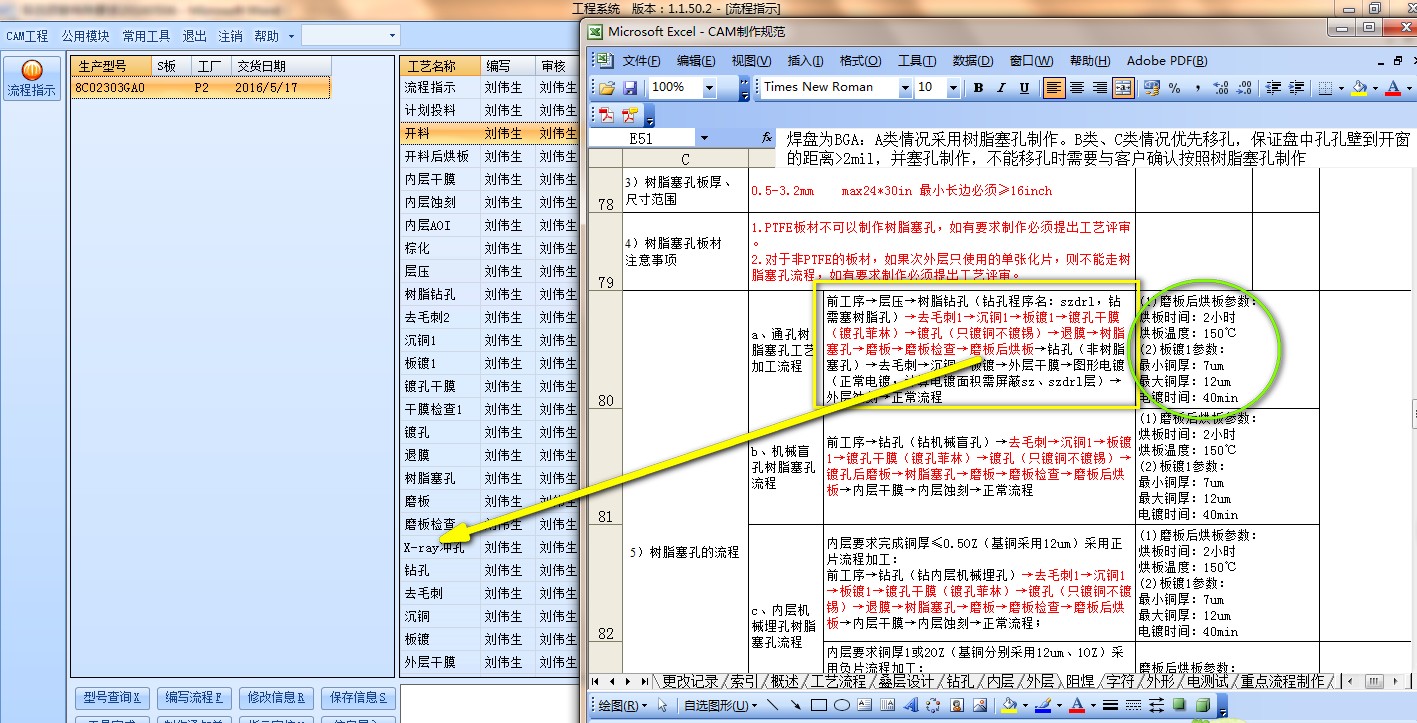
Task: Click the 保存信息S button
Action: (357, 697)
